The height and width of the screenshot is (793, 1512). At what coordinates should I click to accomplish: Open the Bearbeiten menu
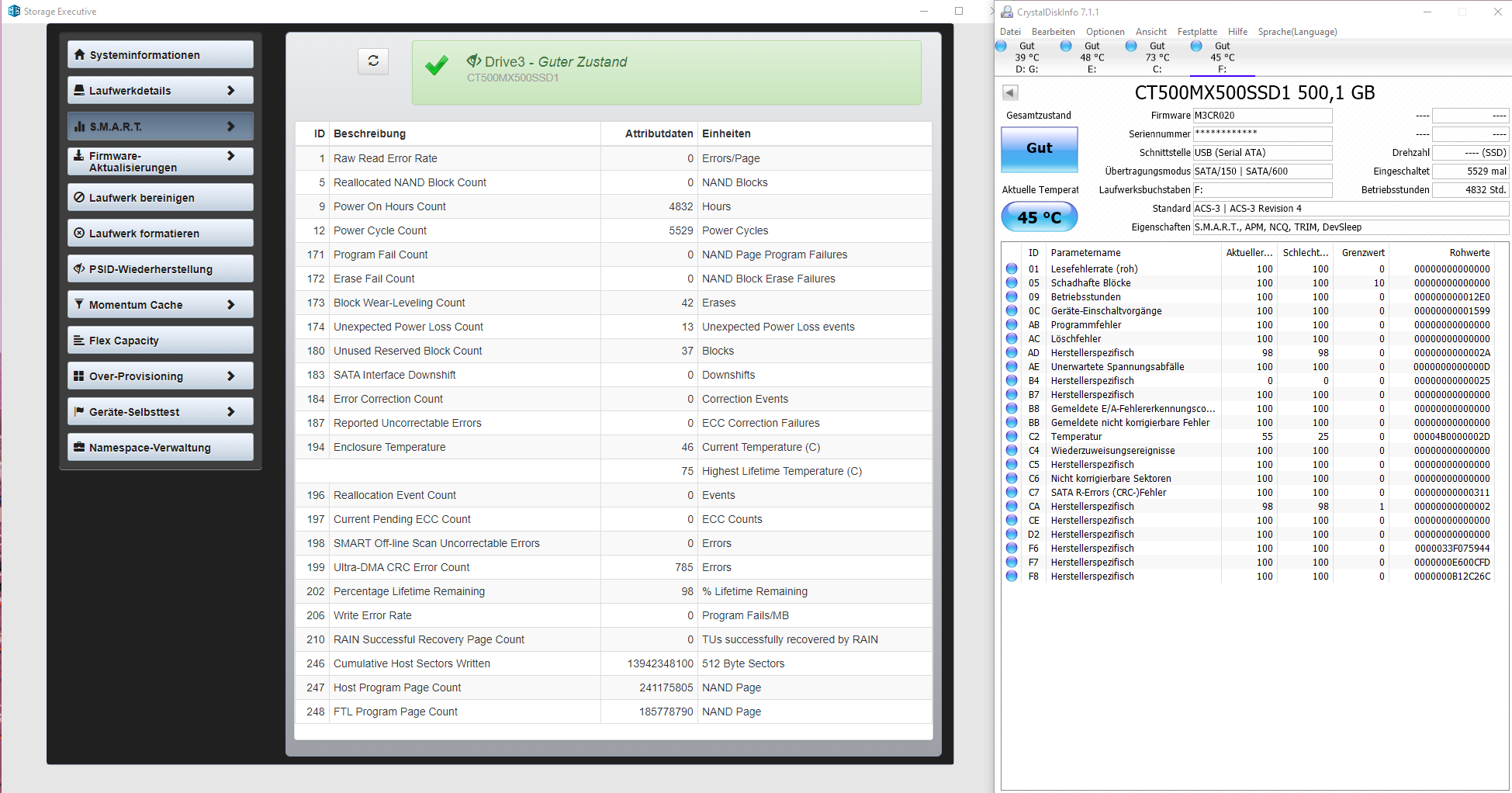[1053, 32]
